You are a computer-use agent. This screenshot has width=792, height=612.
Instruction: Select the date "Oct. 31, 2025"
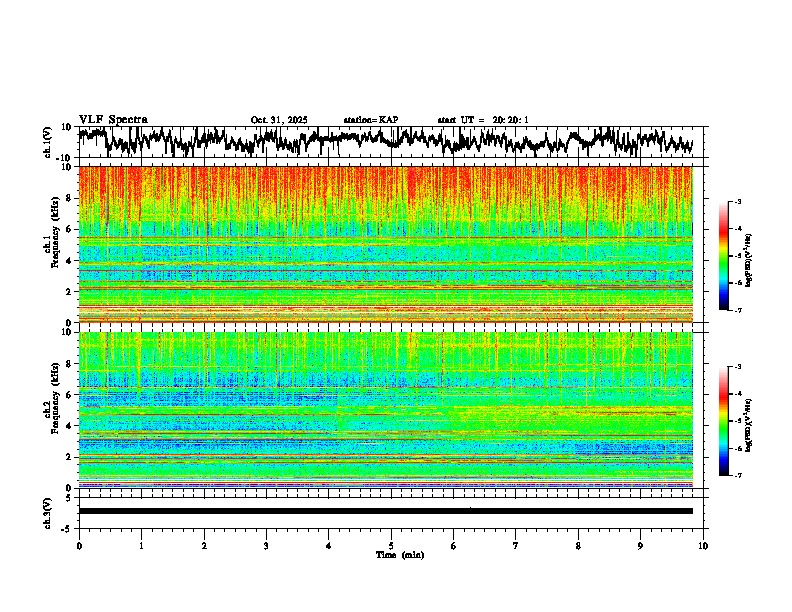(x=279, y=120)
